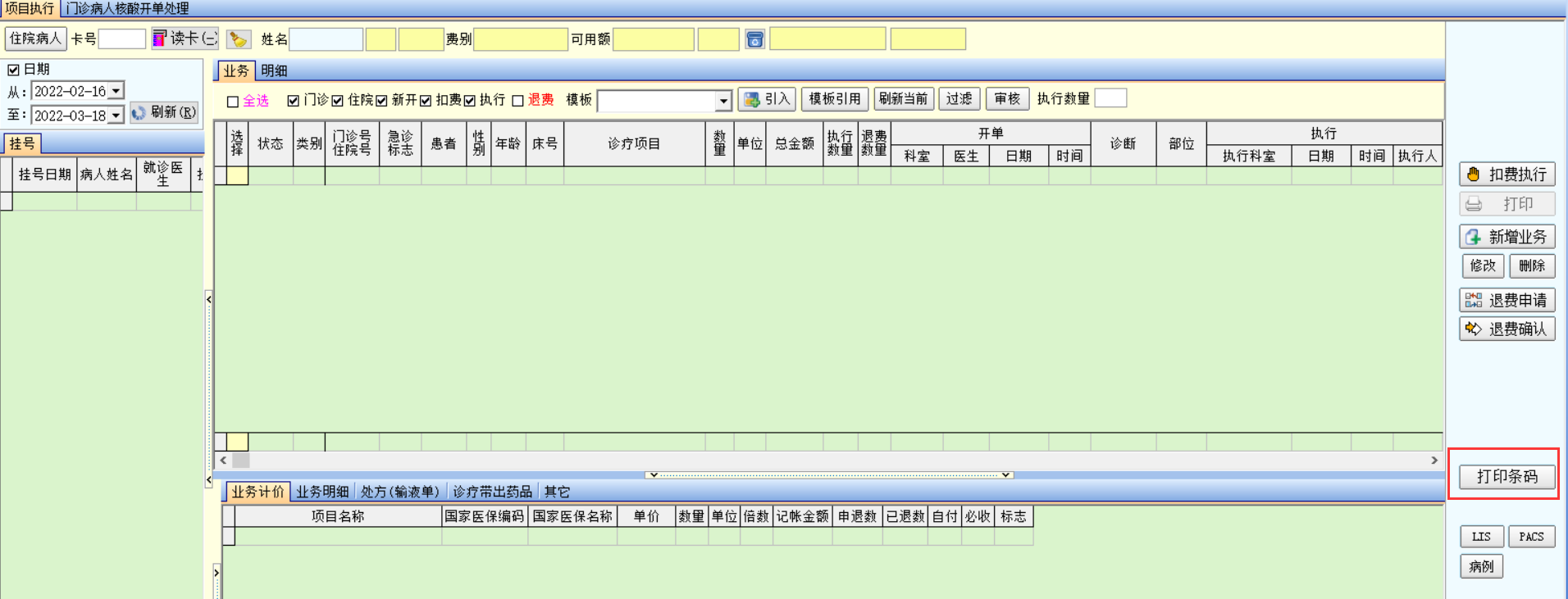This screenshot has width=1568, height=599.
Task: Click the 打印条码 barcode button
Action: (1507, 476)
